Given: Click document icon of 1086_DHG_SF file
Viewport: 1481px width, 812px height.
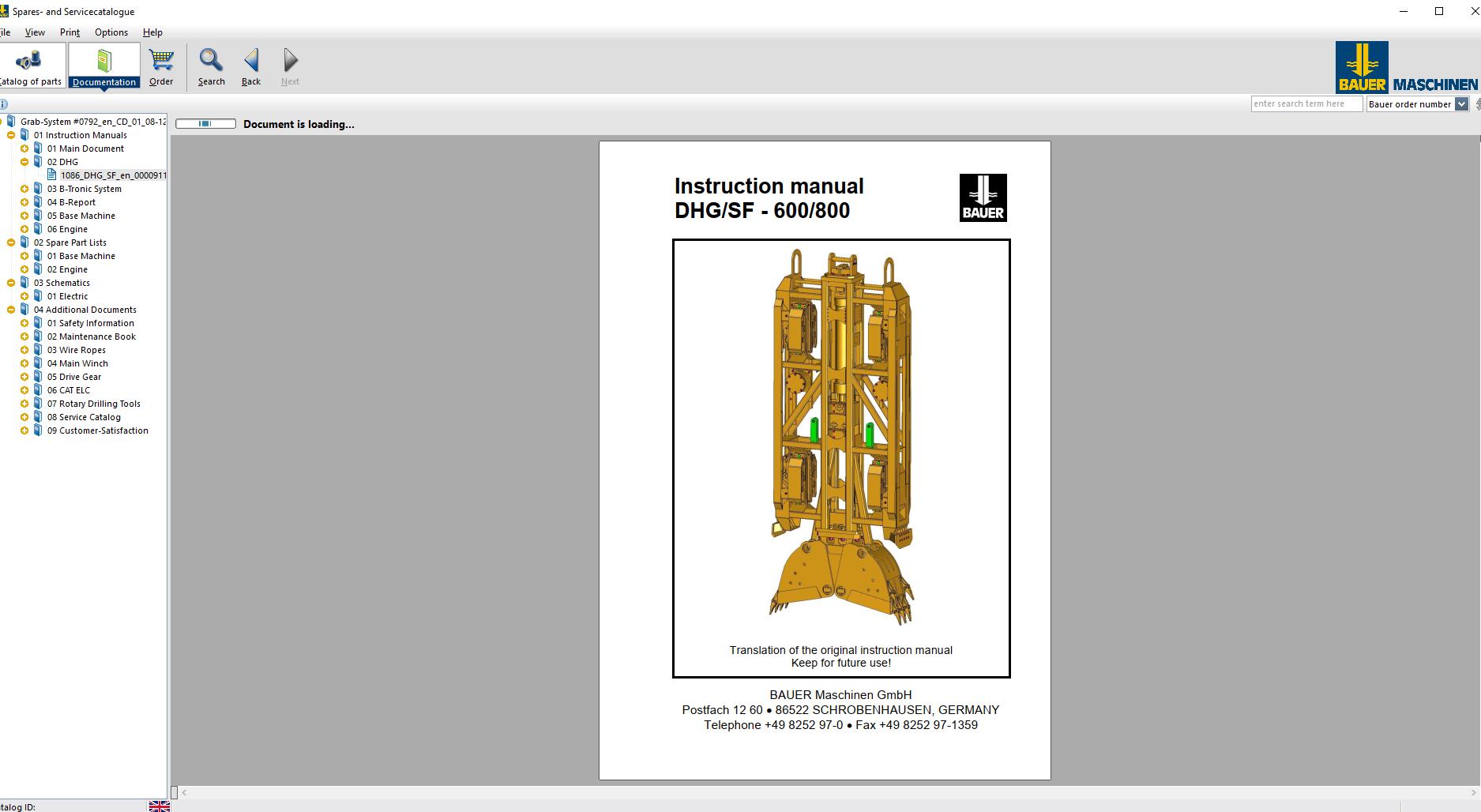Looking at the screenshot, I should tap(52, 175).
